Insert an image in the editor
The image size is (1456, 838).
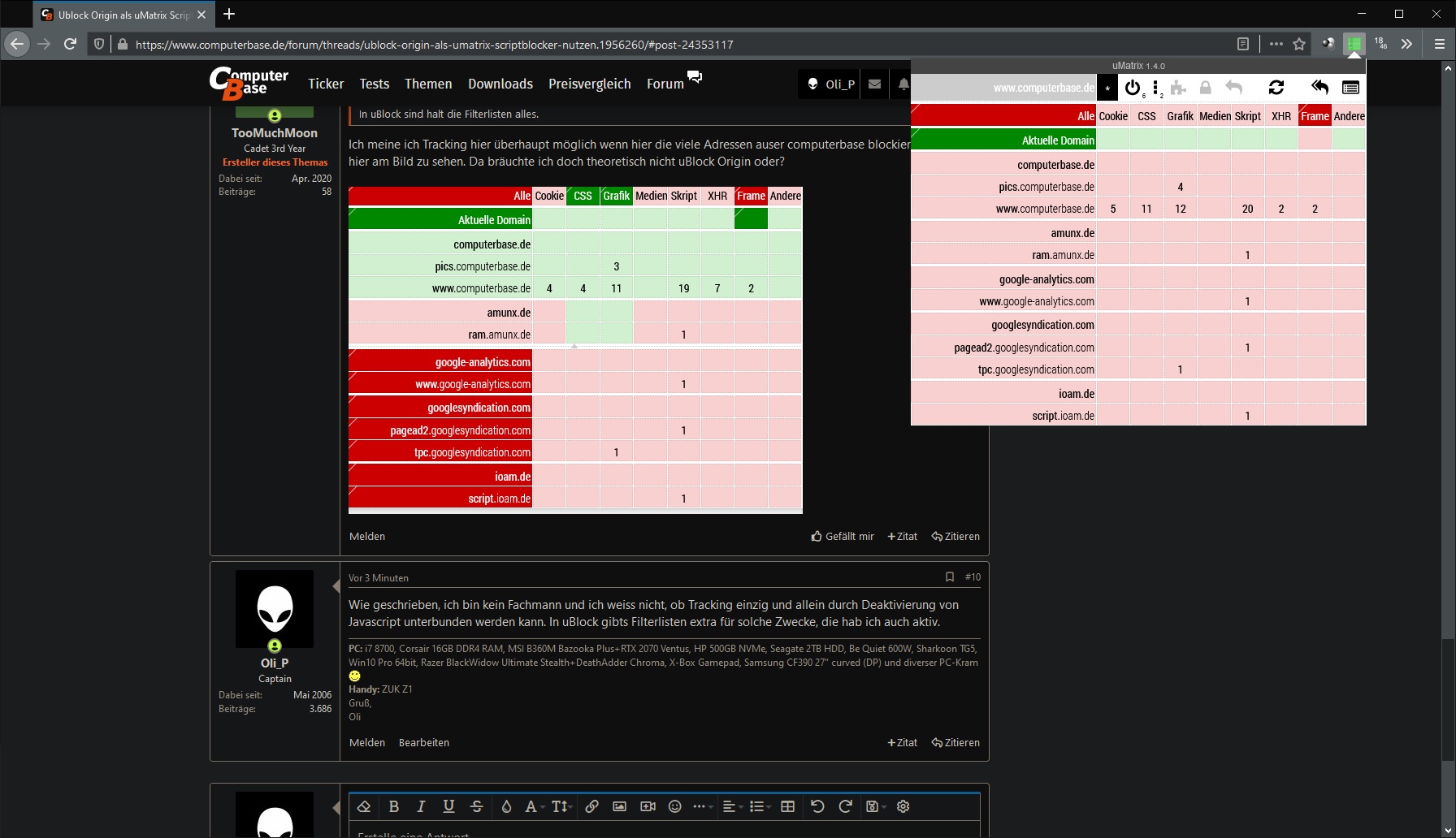[x=619, y=806]
